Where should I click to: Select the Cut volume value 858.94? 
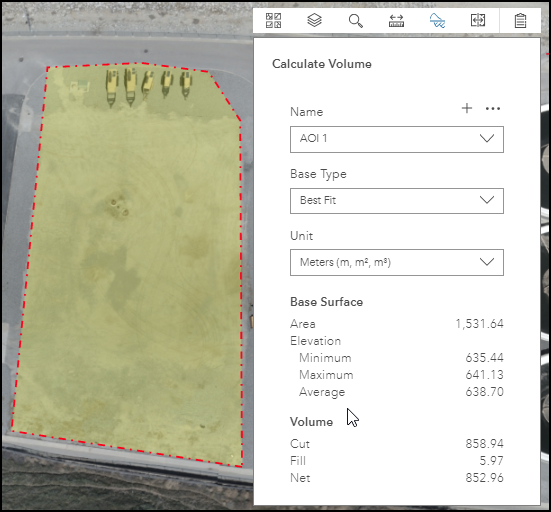tap(484, 443)
